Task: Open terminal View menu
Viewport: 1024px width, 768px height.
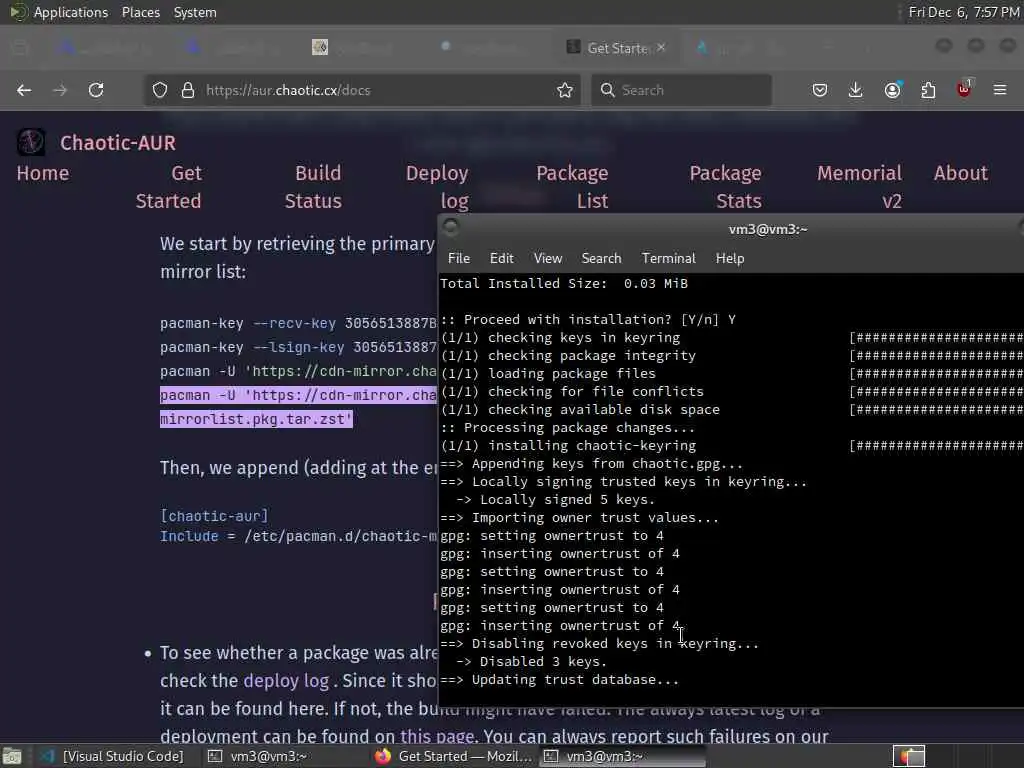Action: pos(548,259)
